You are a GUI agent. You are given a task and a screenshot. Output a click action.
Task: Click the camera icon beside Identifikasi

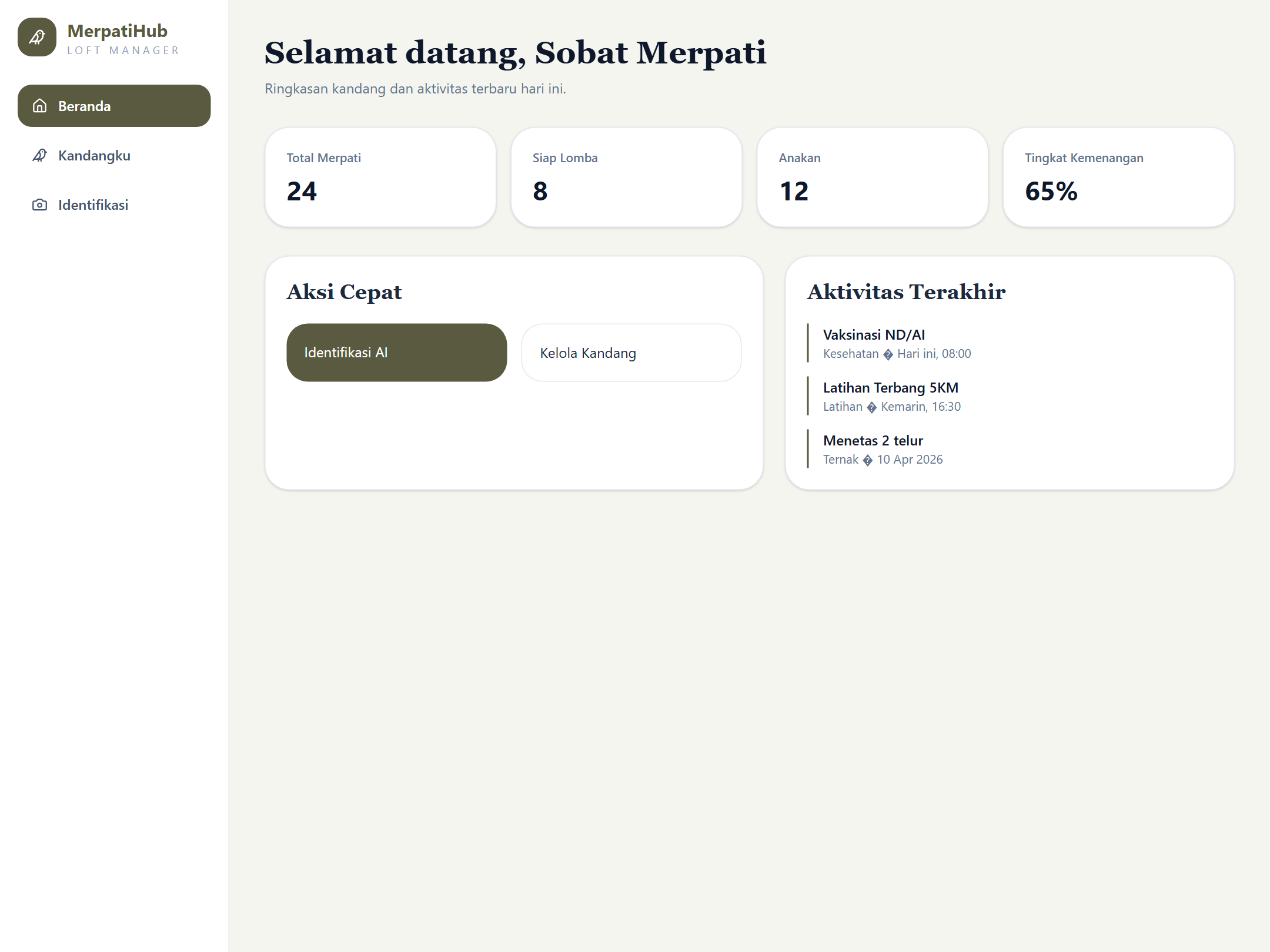pyautogui.click(x=39, y=205)
